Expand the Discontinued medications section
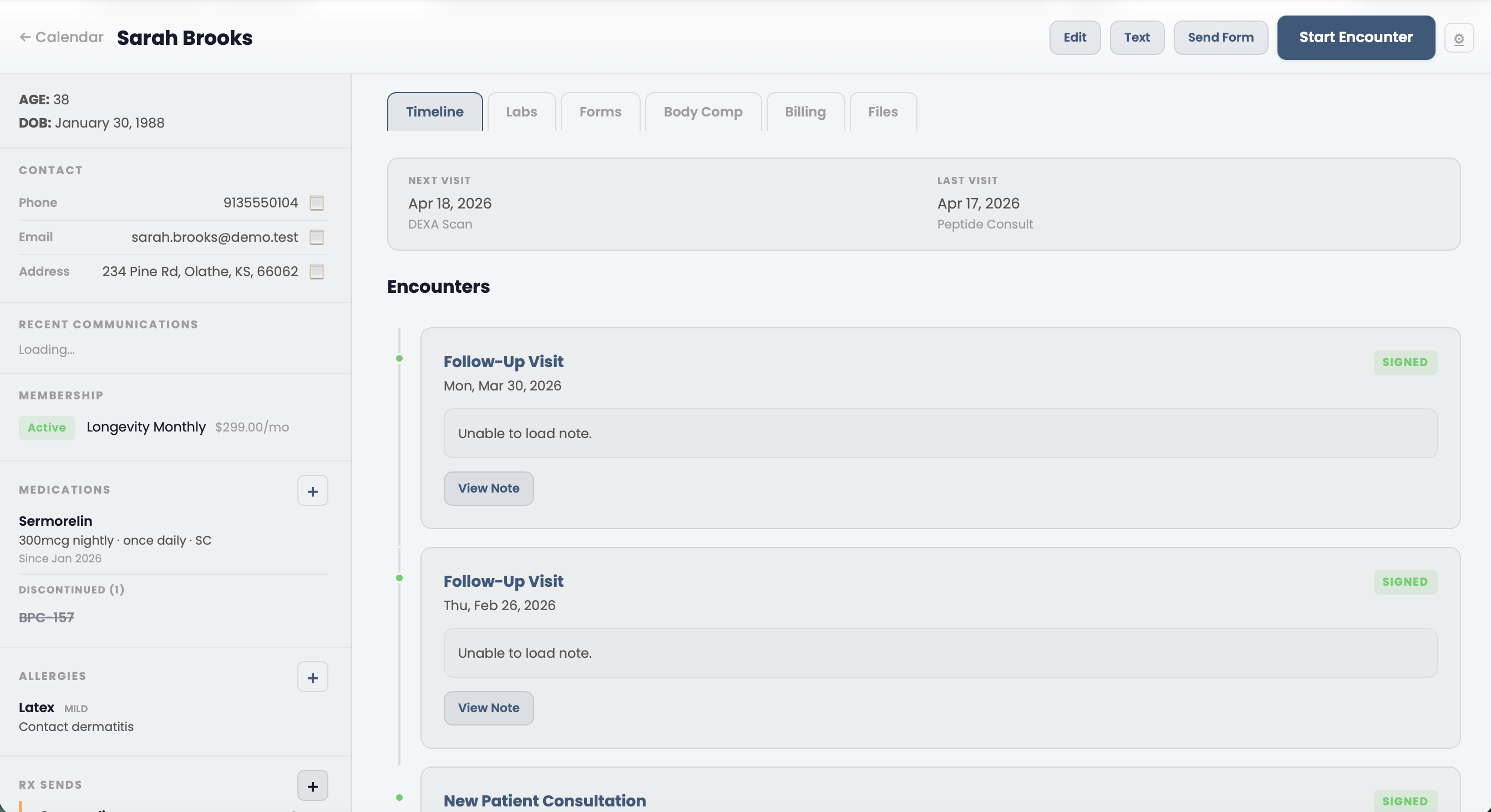Image resolution: width=1491 pixels, height=812 pixels. click(x=71, y=590)
